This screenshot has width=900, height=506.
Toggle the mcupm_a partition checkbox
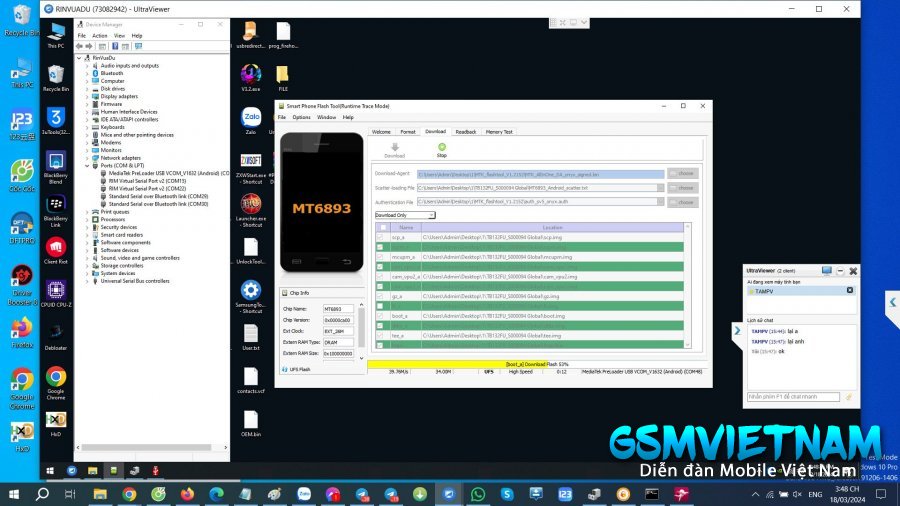pyautogui.click(x=379, y=257)
